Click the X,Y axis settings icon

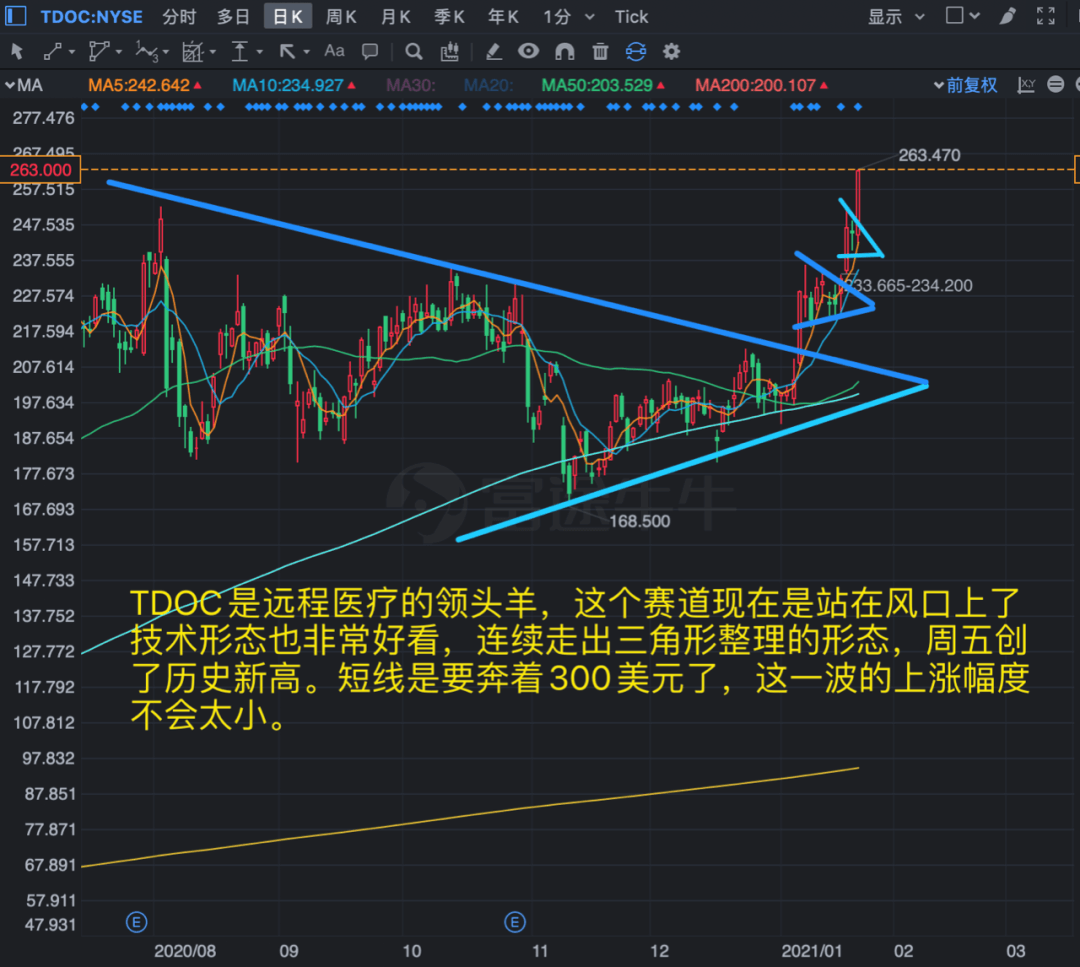pyautogui.click(x=1026, y=85)
